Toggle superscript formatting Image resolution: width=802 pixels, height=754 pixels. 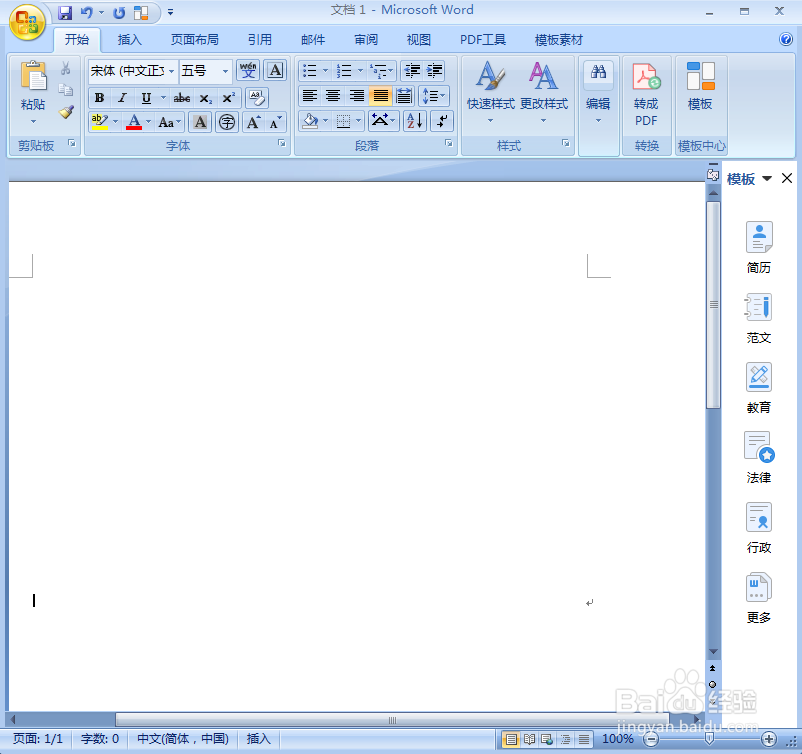228,97
